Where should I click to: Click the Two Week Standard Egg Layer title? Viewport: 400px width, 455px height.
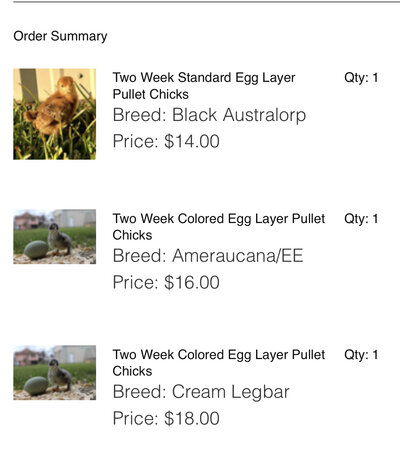pyautogui.click(x=204, y=86)
